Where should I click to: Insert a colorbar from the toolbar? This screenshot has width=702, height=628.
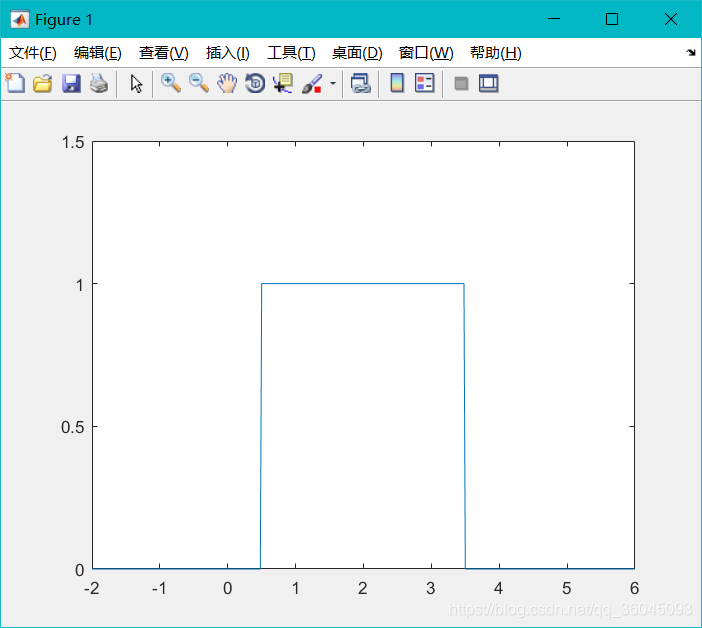pos(397,84)
